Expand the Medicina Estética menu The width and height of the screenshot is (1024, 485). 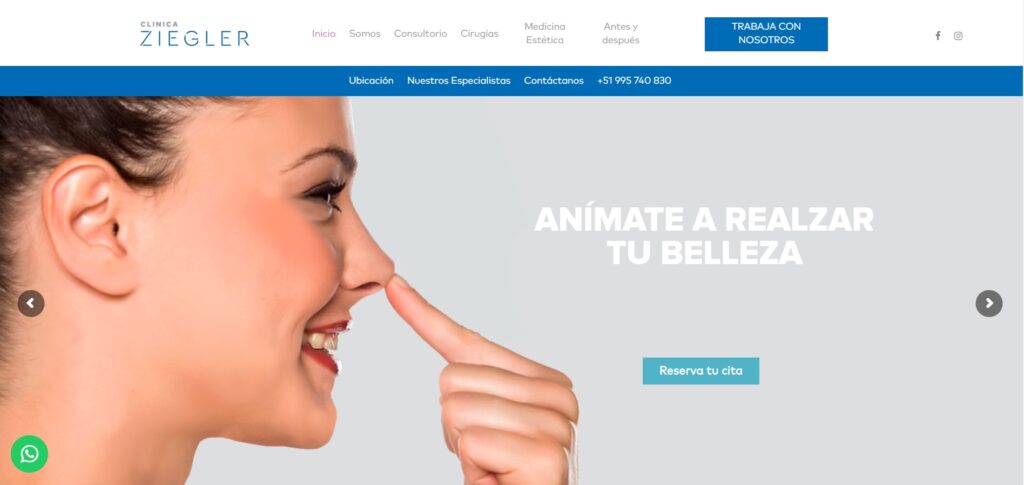545,33
